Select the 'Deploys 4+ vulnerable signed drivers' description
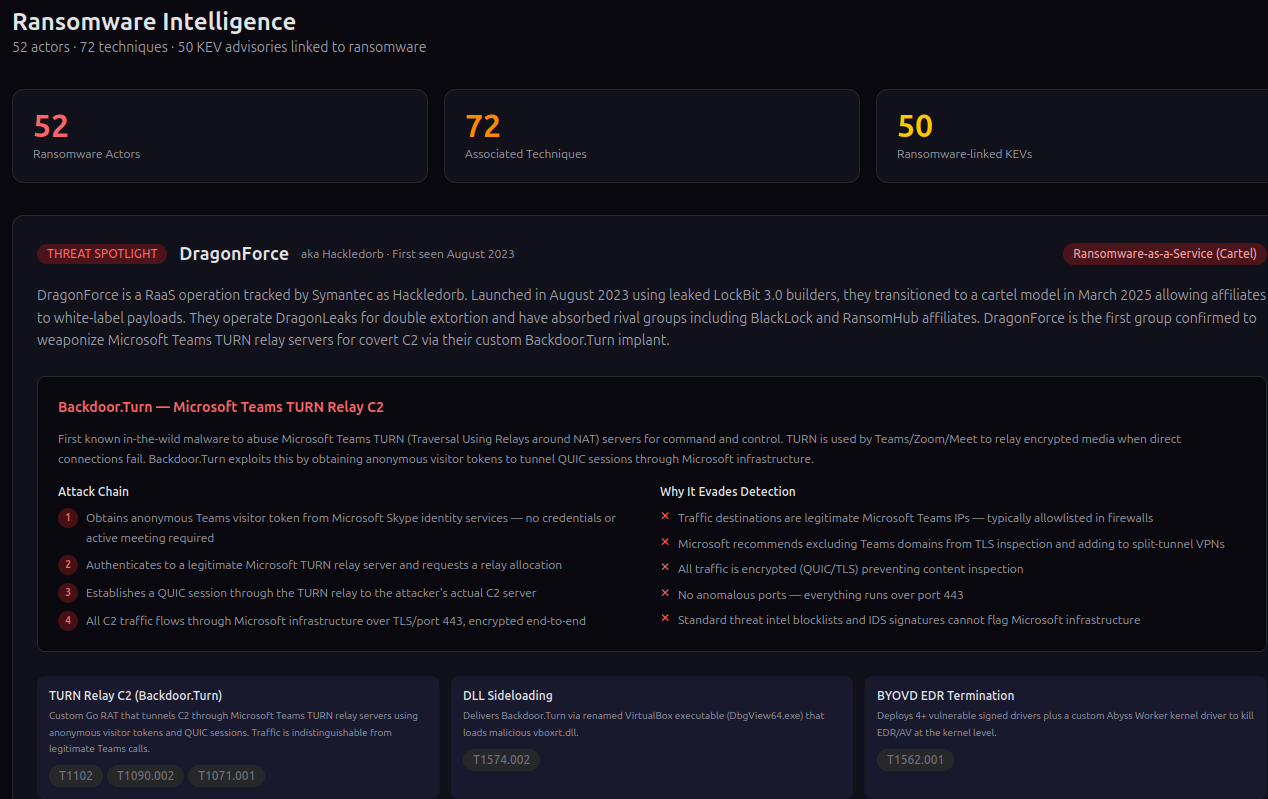This screenshot has height=799, width=1268. (1065, 724)
